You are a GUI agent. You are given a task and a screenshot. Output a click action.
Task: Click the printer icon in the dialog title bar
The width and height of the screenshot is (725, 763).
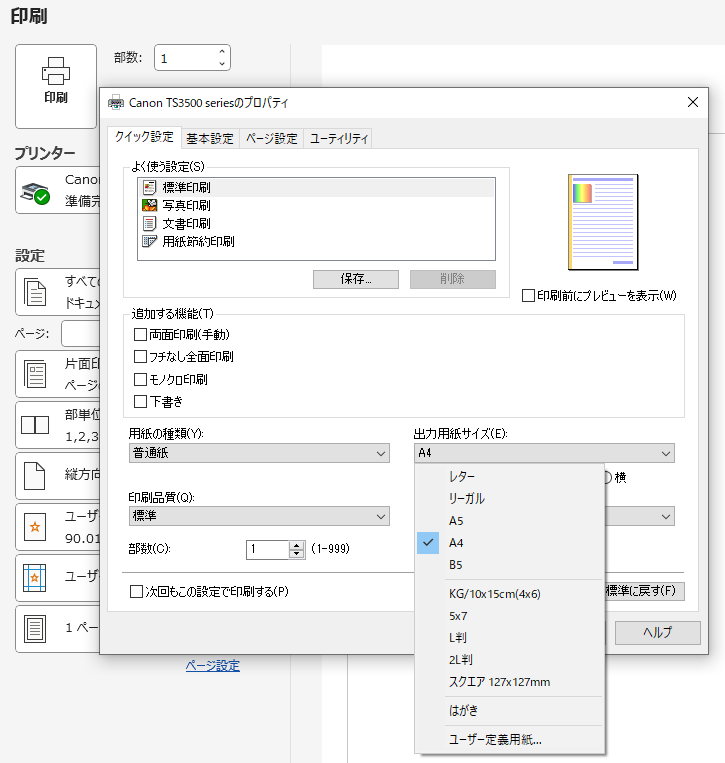pyautogui.click(x=116, y=103)
